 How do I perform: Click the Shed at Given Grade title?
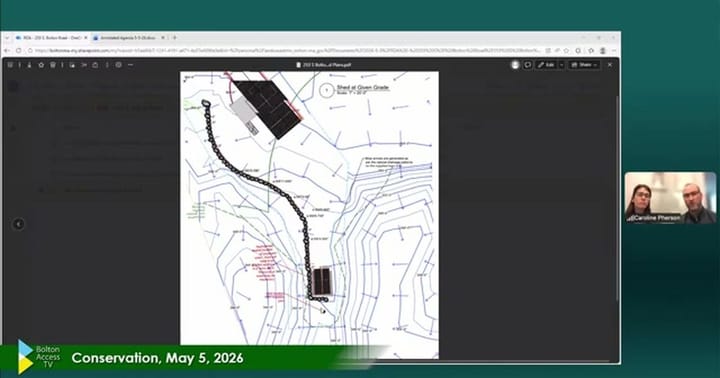[x=363, y=87]
